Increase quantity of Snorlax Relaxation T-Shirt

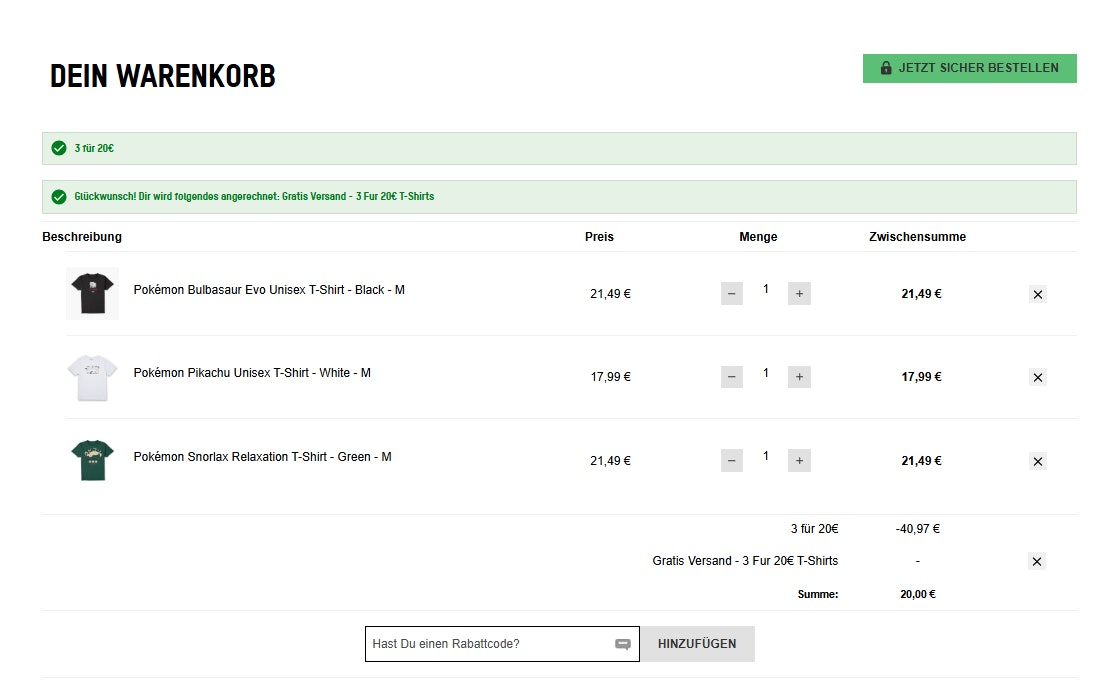click(x=799, y=461)
